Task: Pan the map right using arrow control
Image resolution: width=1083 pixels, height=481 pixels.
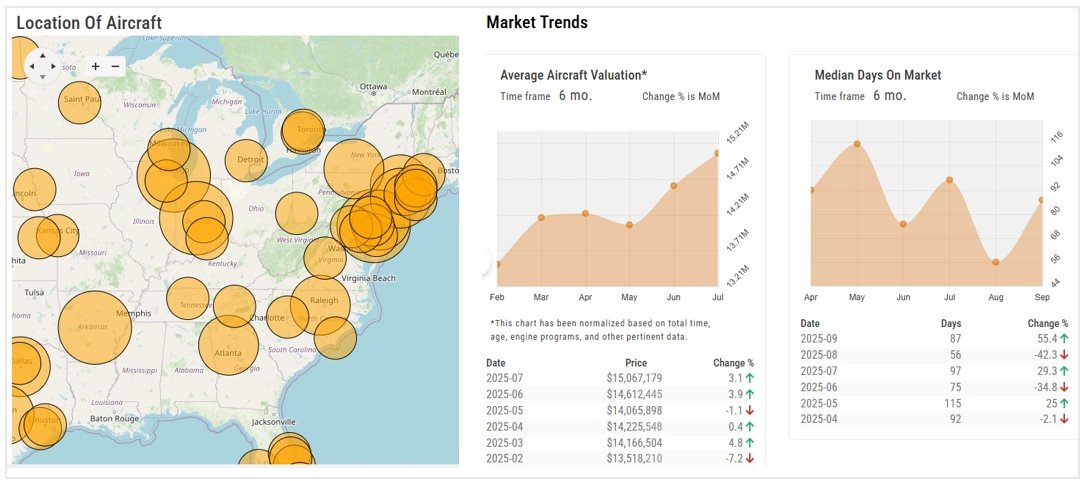Action: coord(54,67)
